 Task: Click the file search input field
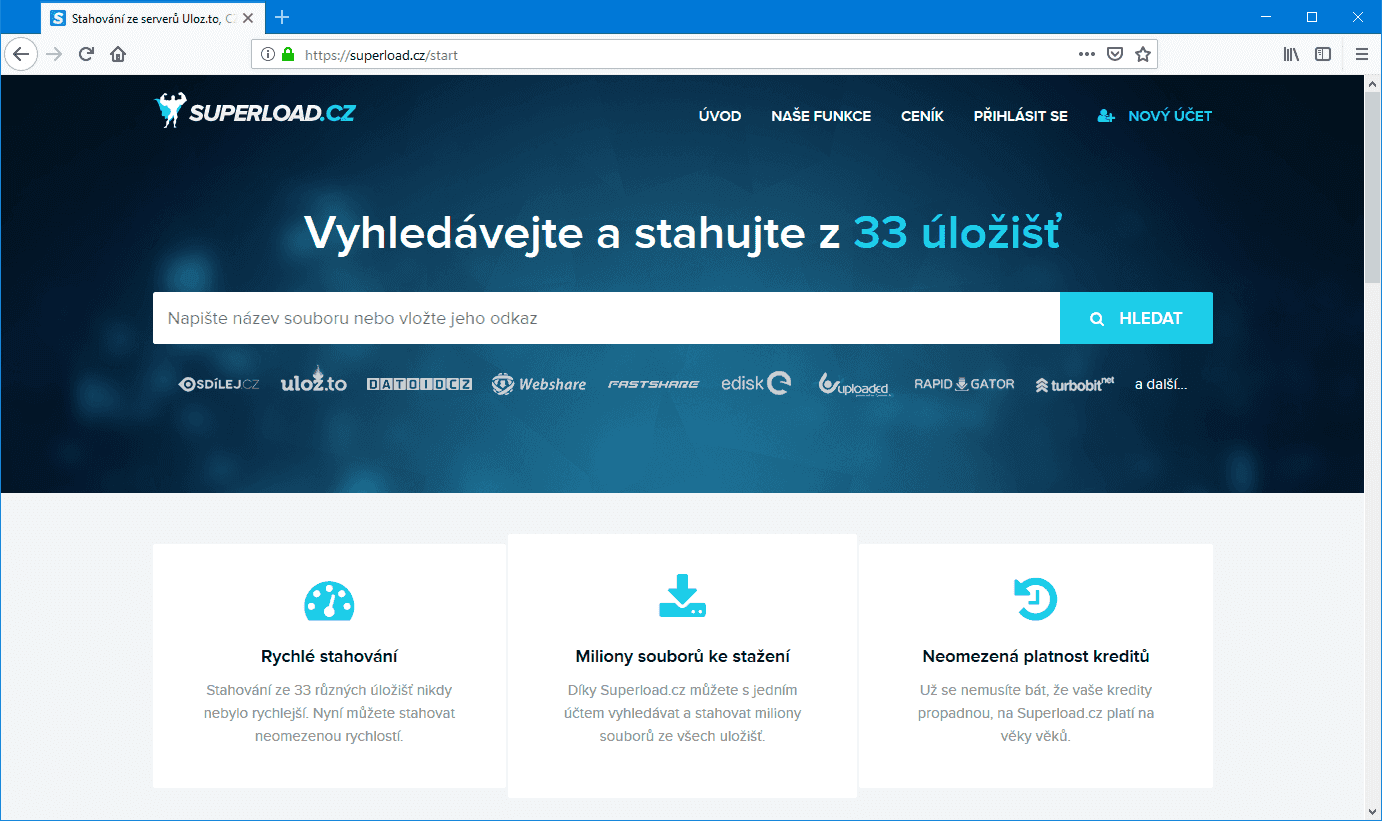click(x=600, y=317)
